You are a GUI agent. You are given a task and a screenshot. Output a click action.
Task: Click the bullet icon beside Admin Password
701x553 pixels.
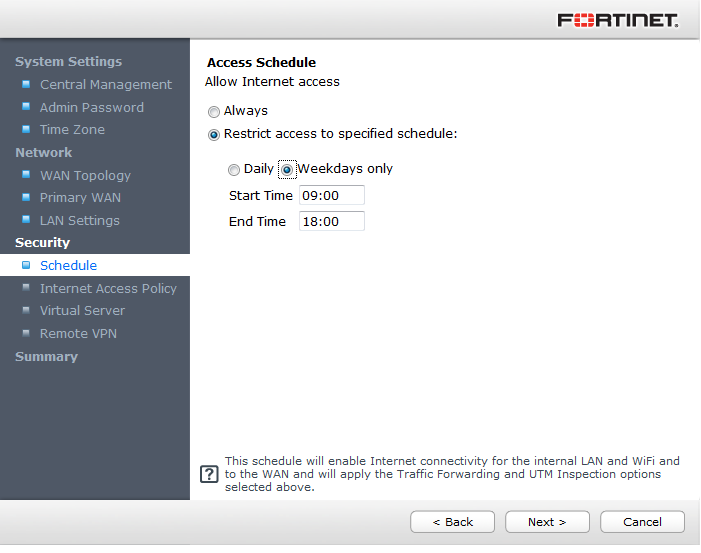[x=26, y=107]
